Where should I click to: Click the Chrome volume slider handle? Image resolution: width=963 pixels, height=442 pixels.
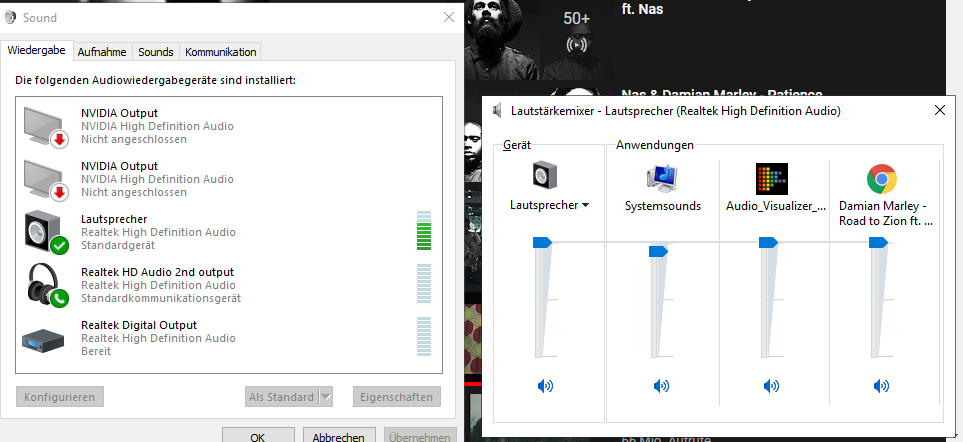pyautogui.click(x=878, y=243)
